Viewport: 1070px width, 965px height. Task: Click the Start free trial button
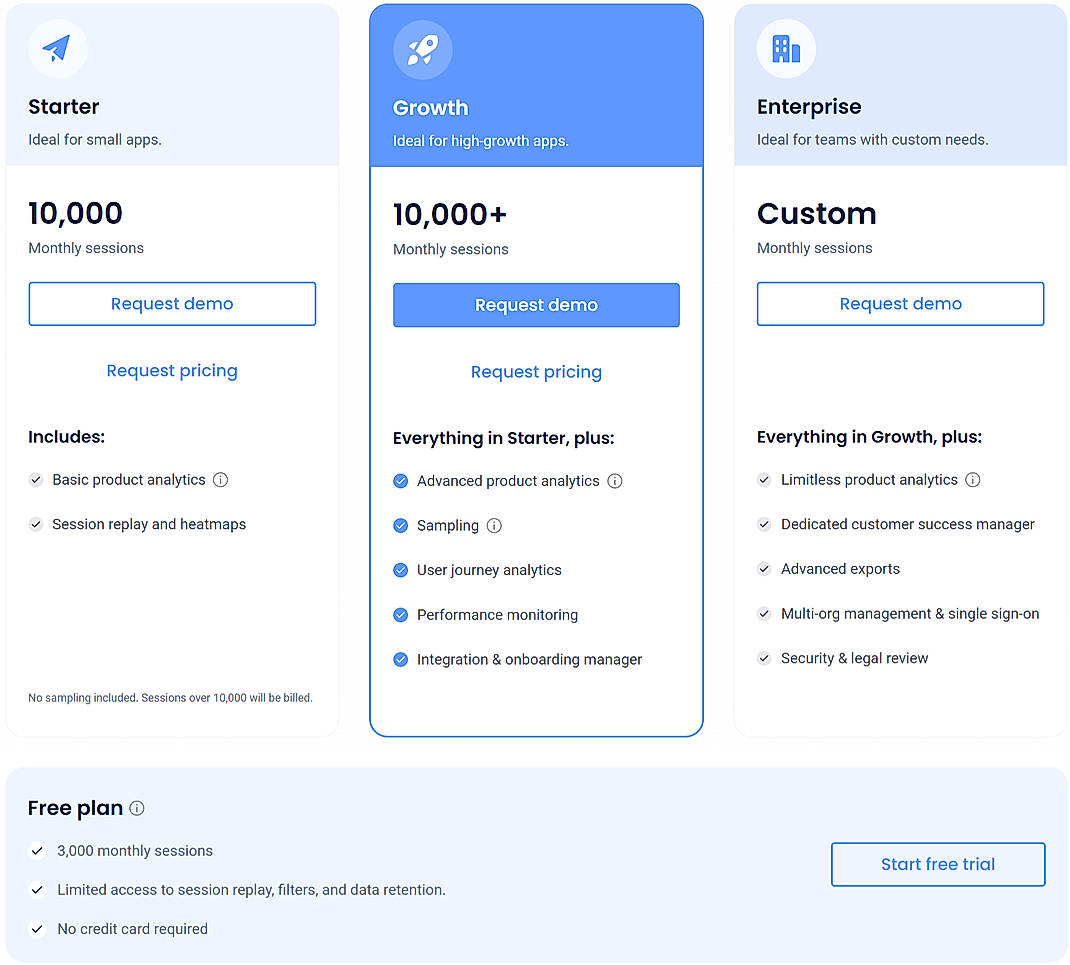coord(937,864)
